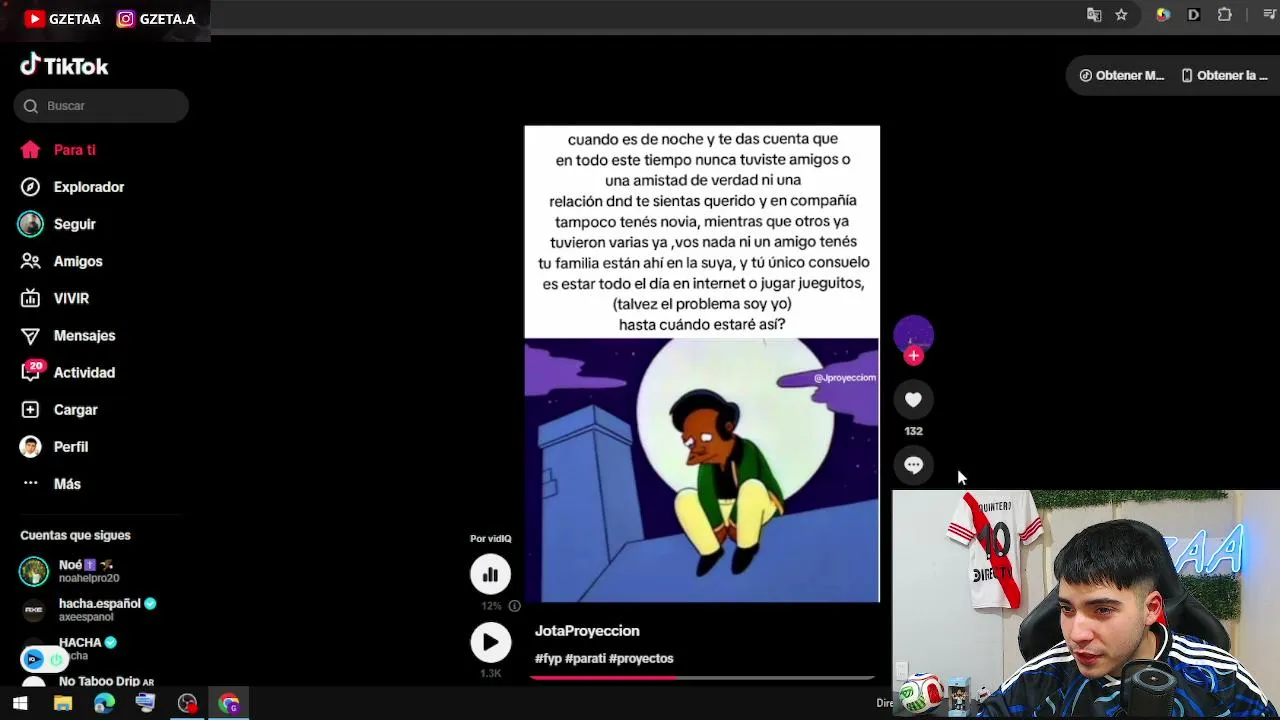Open the #fyp hashtag
Image resolution: width=1280 pixels, height=720 pixels.
tap(548, 659)
